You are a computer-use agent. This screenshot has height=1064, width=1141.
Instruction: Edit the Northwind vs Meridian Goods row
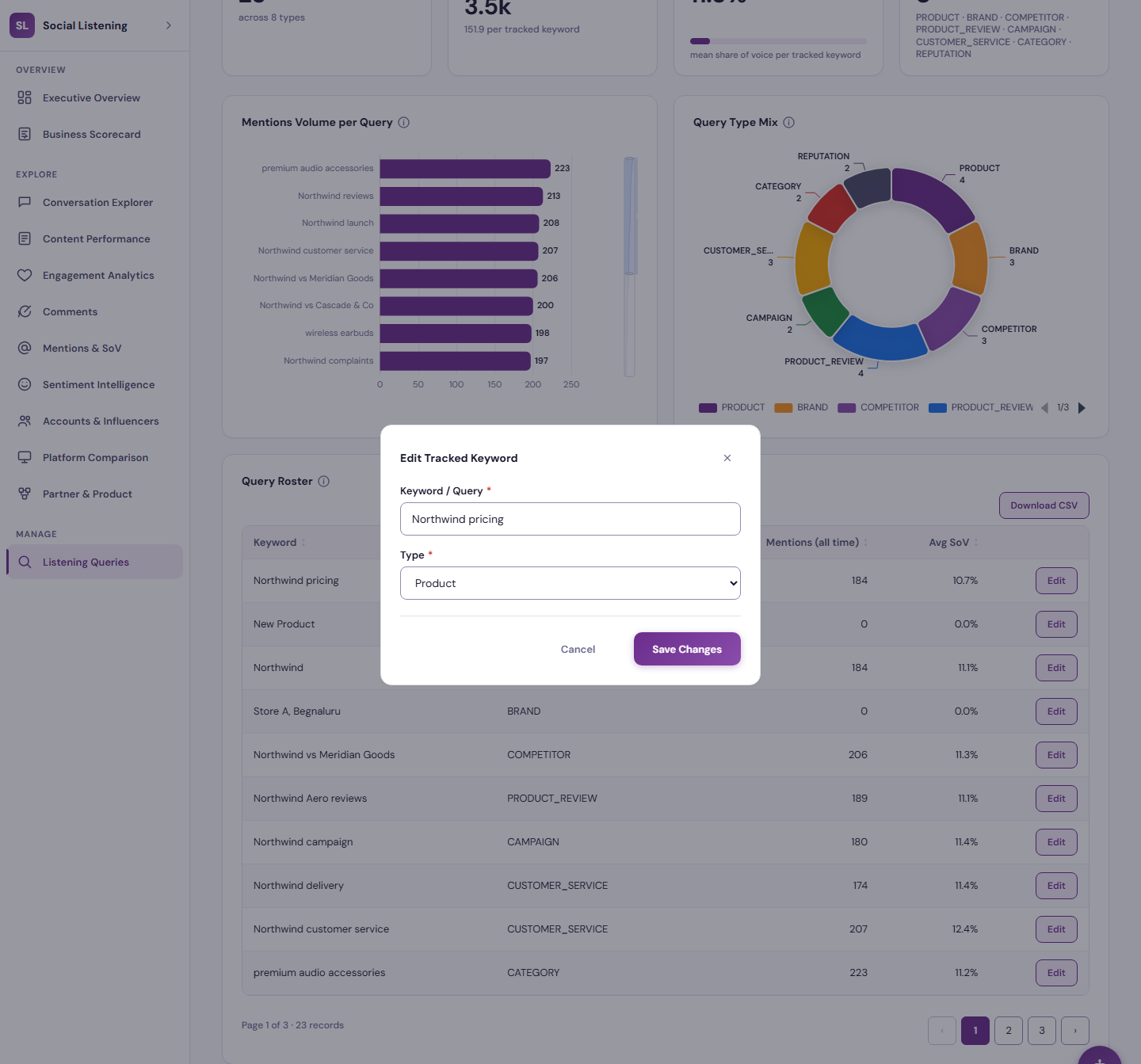(1056, 755)
